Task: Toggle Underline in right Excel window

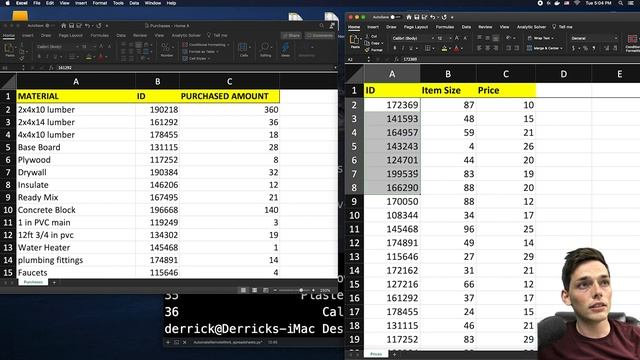Action: (x=411, y=48)
